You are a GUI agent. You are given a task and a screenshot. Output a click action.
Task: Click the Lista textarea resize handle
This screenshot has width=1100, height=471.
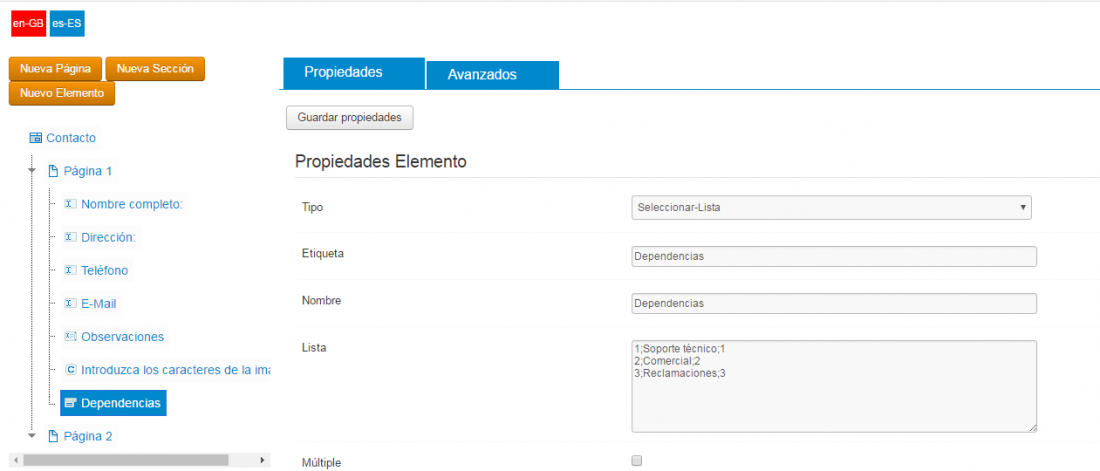tap(1032, 427)
